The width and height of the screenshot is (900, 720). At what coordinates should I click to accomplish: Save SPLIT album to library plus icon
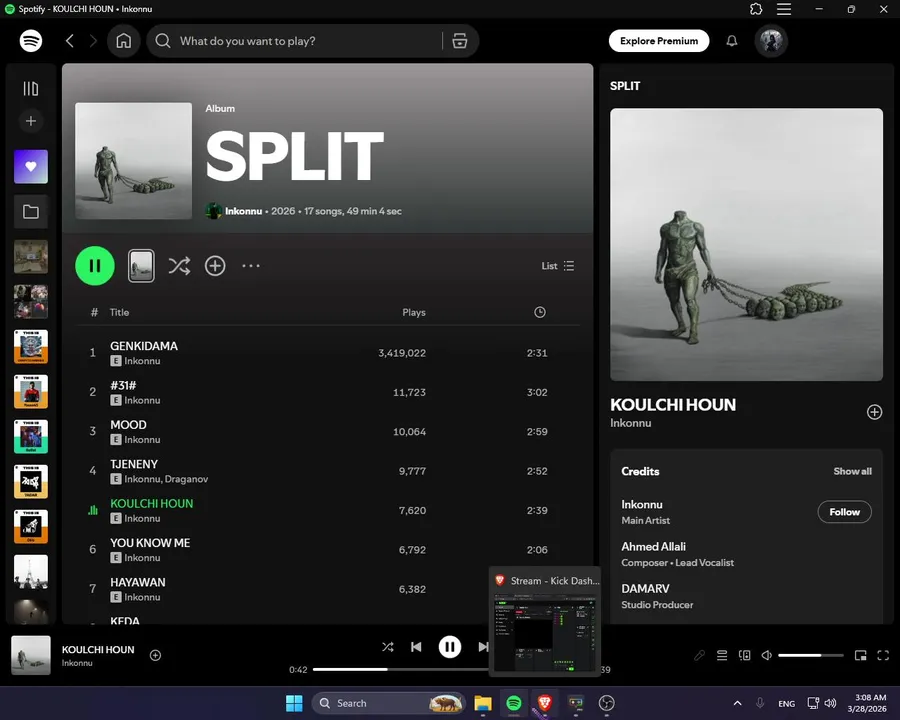pos(215,266)
